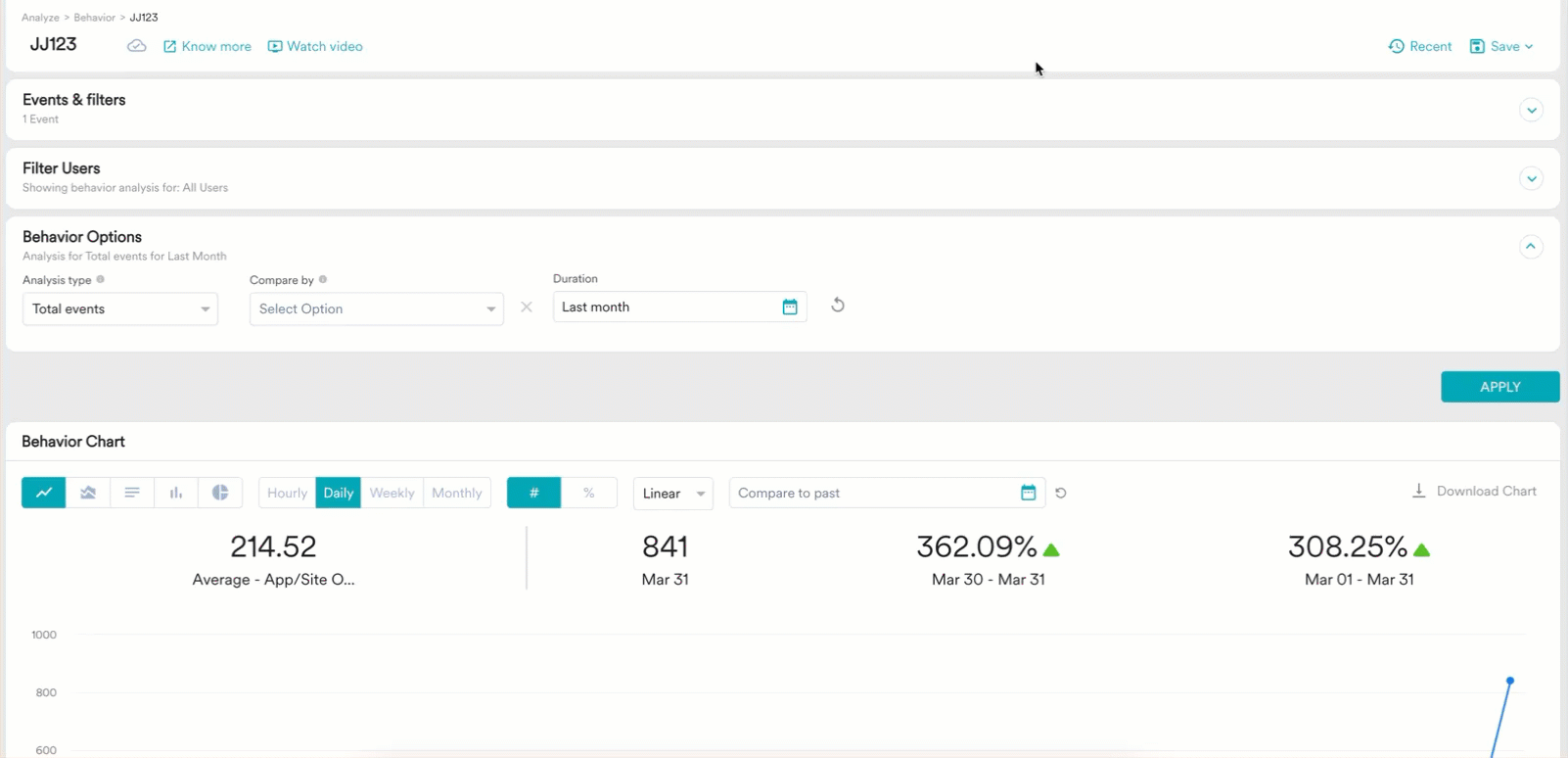Select the line chart view icon
This screenshot has height=758, width=1568.
[44, 493]
